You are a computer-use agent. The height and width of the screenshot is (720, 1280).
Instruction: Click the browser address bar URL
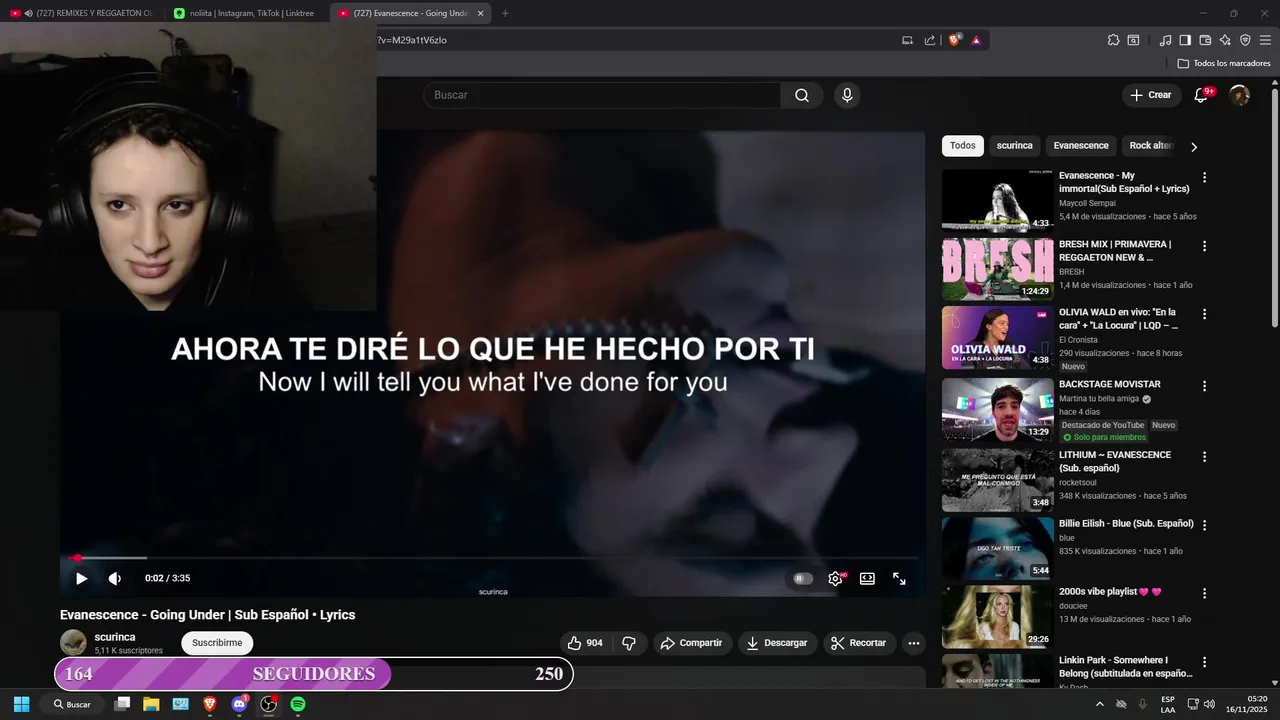[412, 40]
